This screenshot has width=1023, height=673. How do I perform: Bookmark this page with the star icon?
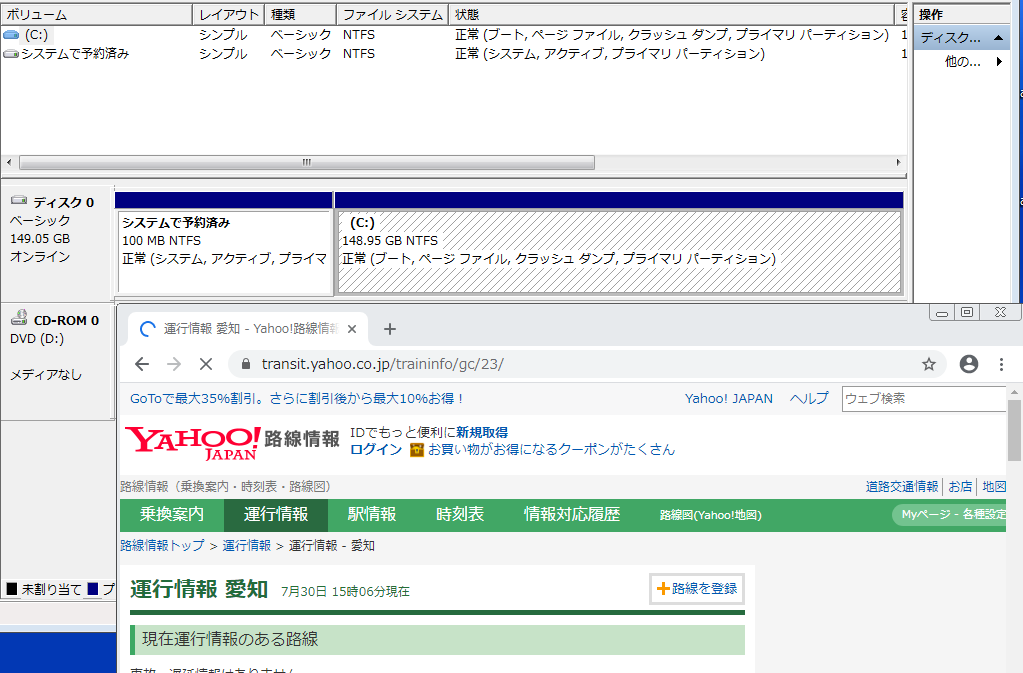pos(928,364)
